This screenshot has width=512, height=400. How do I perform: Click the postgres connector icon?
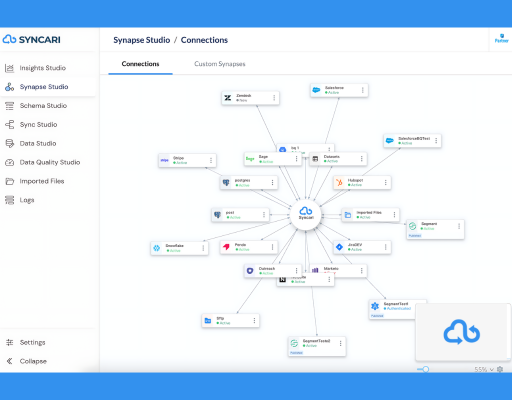(x=226, y=182)
